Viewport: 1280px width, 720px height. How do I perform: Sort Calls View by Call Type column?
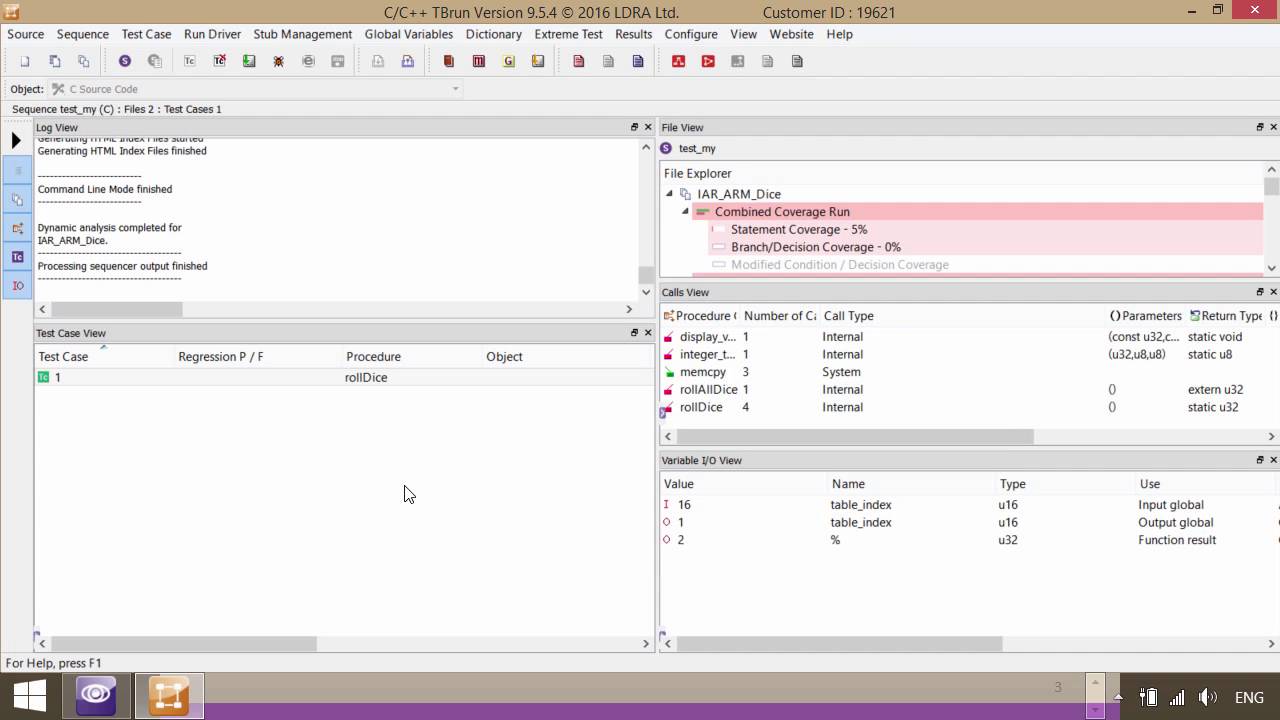point(963,316)
